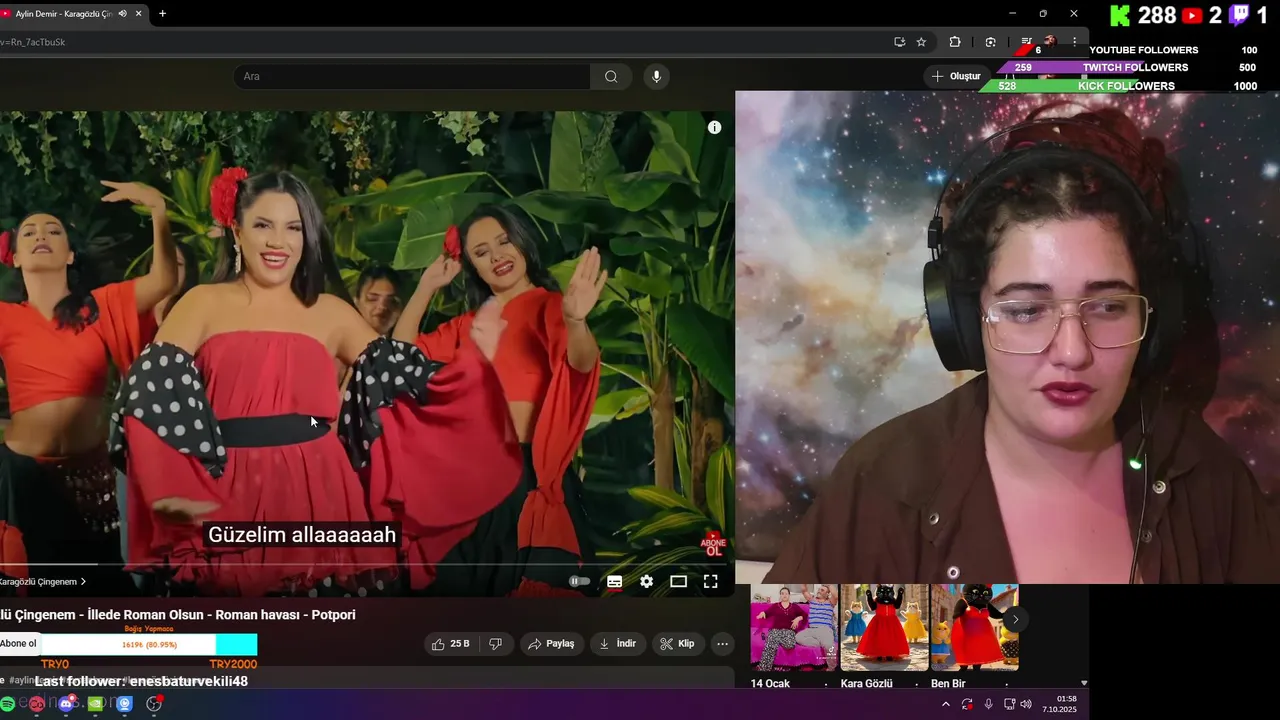The height and width of the screenshot is (720, 1280).
Task: Open Spotify from the taskbar
Action: click(8, 704)
